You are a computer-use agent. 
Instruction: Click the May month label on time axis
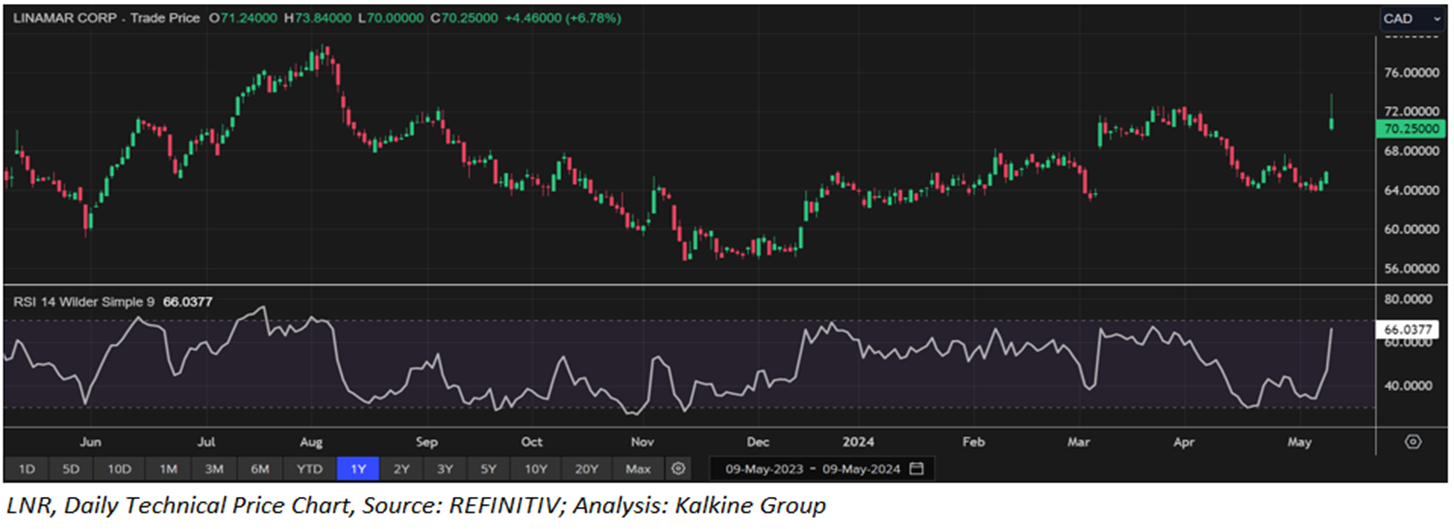click(x=1300, y=441)
